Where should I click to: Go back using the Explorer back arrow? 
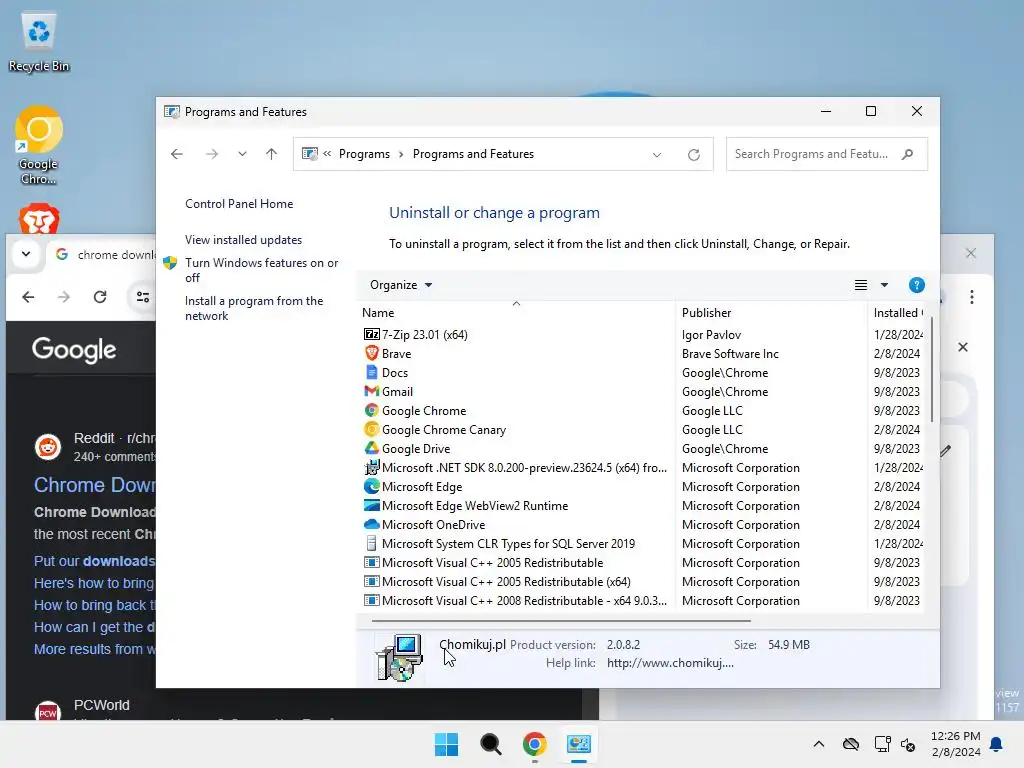coord(176,154)
